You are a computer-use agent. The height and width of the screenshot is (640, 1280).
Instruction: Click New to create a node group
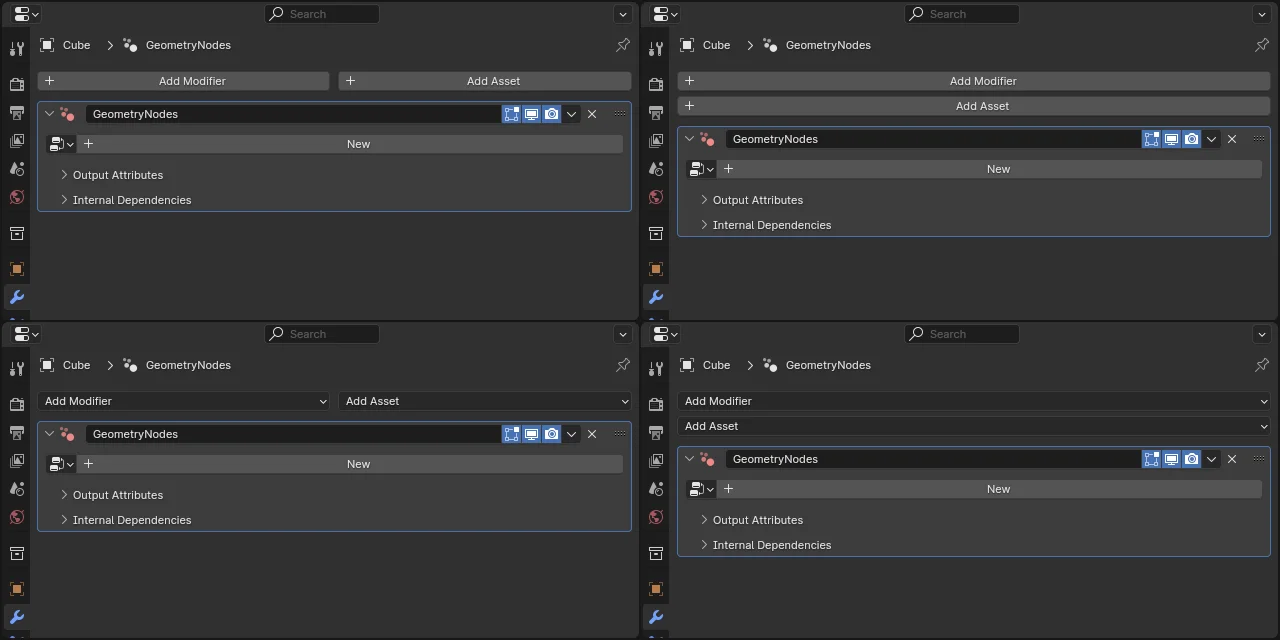pos(358,143)
